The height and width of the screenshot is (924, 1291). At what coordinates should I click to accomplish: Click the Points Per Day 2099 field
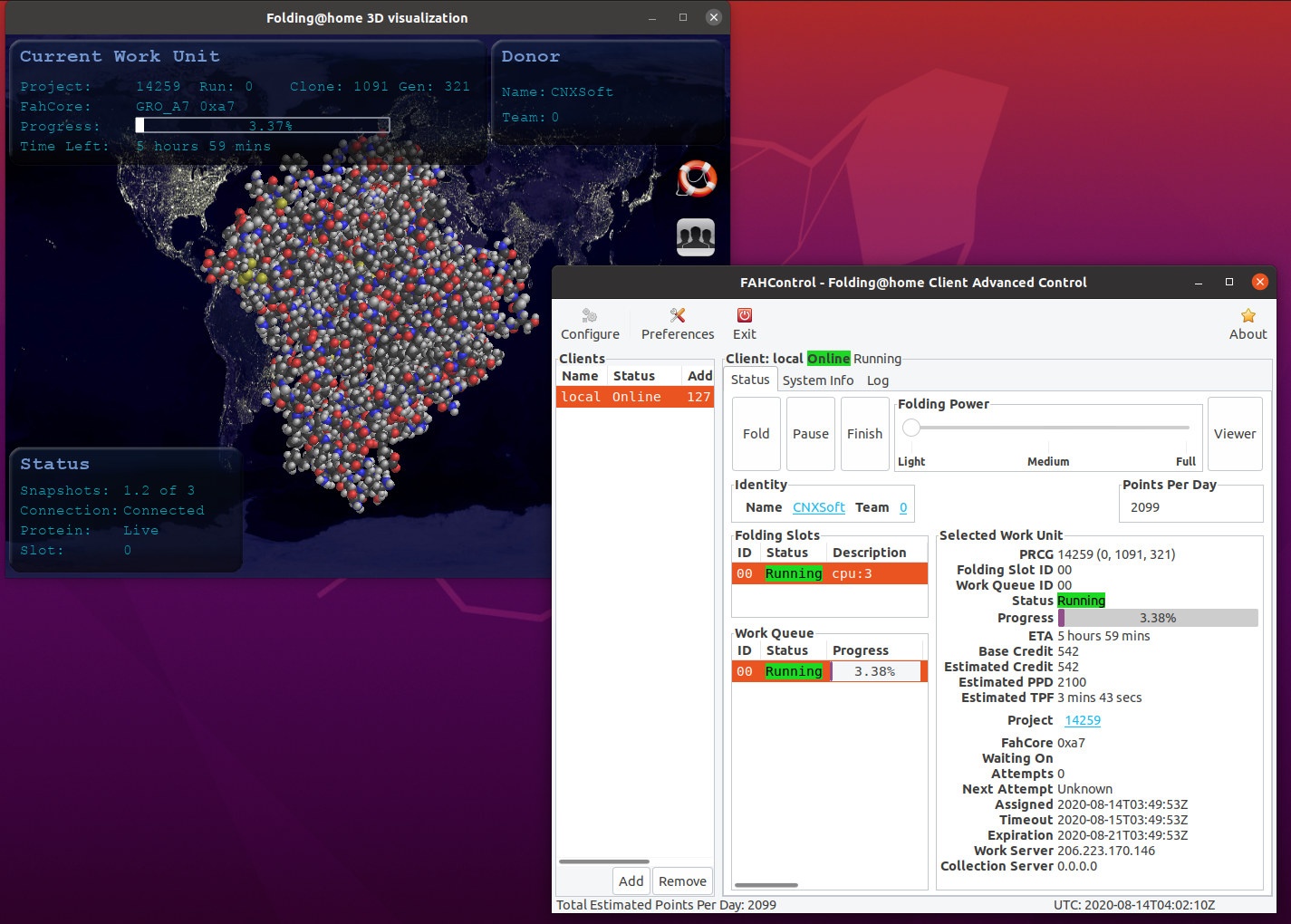[x=1191, y=507]
